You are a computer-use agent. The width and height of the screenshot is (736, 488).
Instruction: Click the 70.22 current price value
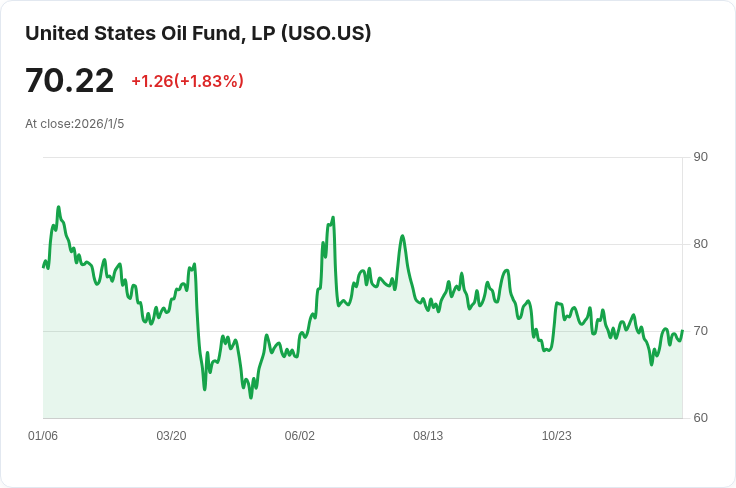(x=69, y=81)
